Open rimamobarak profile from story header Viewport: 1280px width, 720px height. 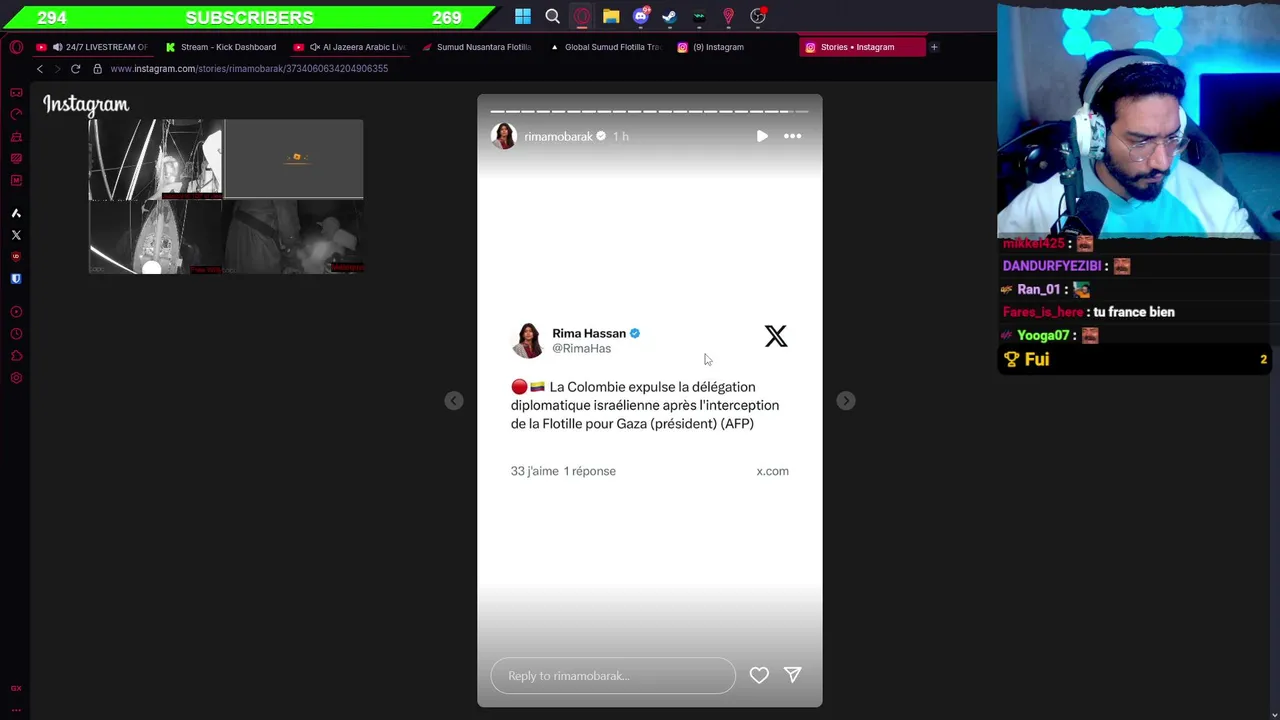558,136
